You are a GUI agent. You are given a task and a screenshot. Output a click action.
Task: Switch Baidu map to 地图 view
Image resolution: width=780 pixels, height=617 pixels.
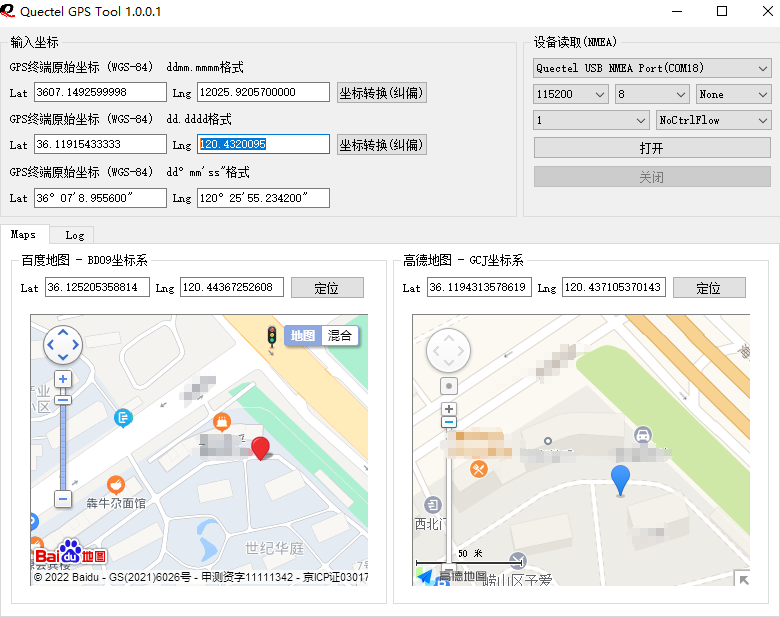click(303, 335)
